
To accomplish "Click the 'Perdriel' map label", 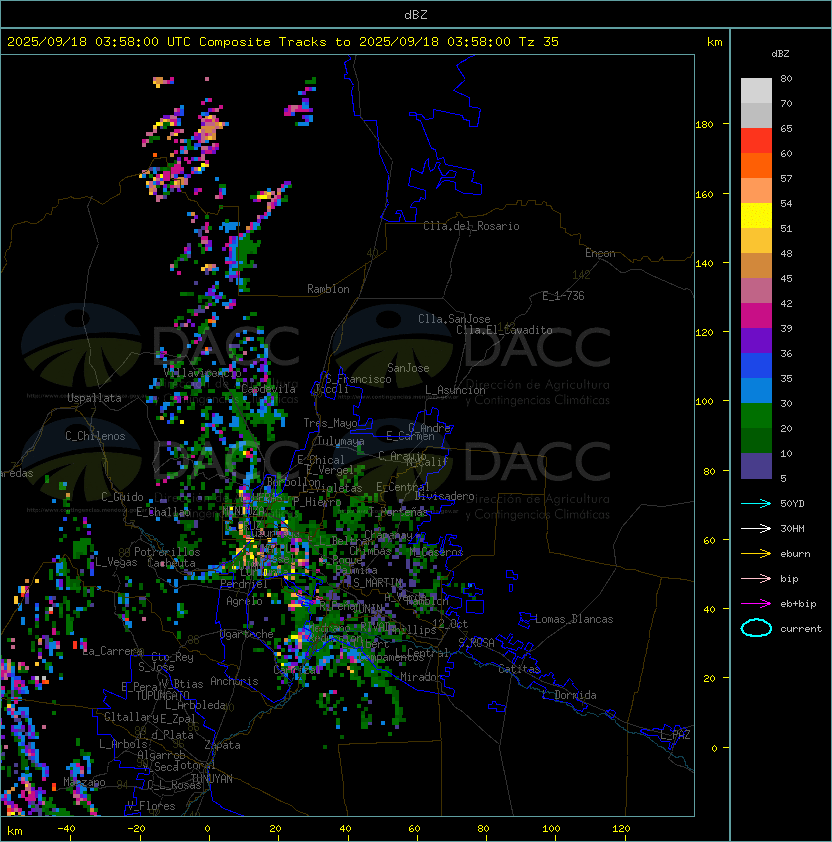I will click(243, 584).
